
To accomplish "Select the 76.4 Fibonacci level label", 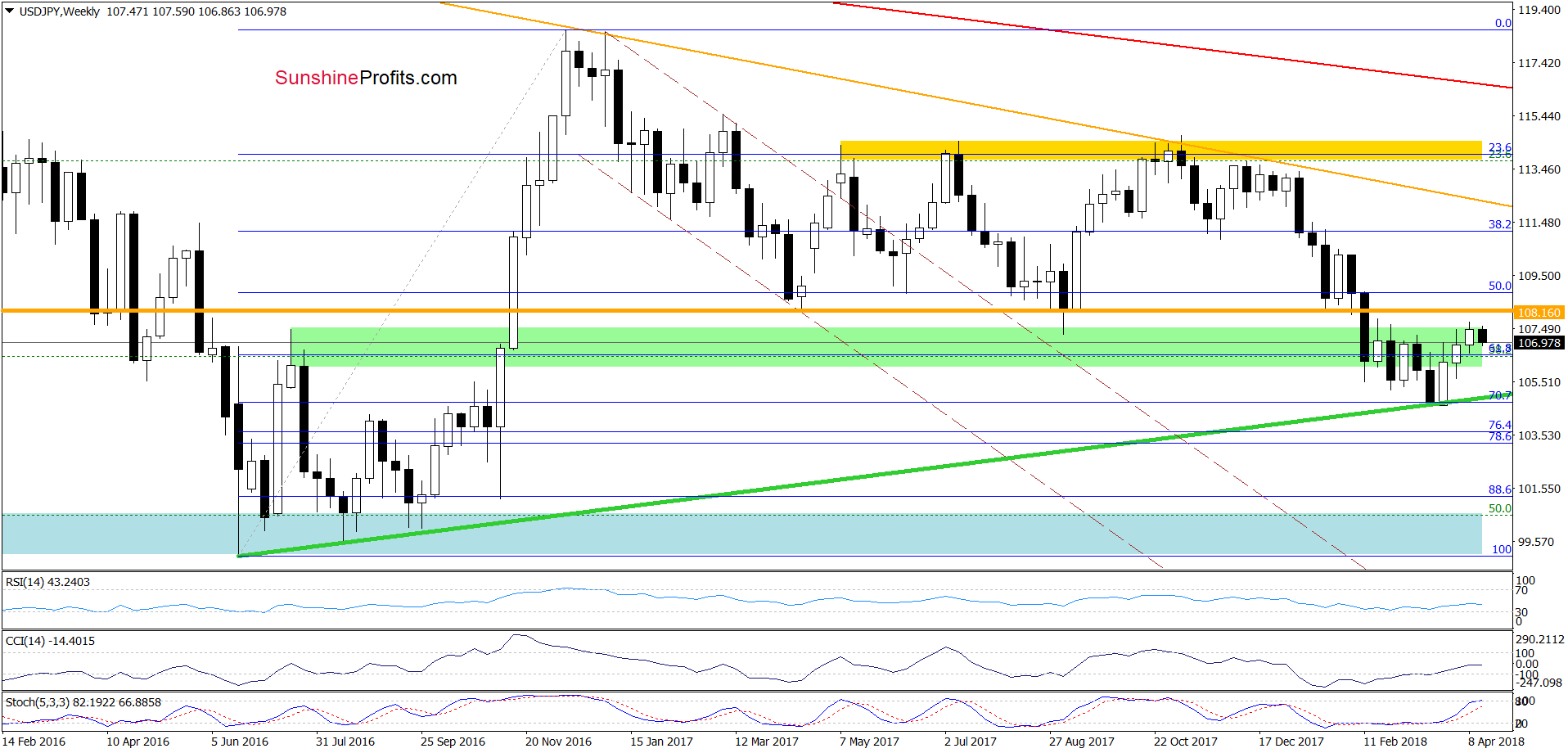I will point(1499,425).
